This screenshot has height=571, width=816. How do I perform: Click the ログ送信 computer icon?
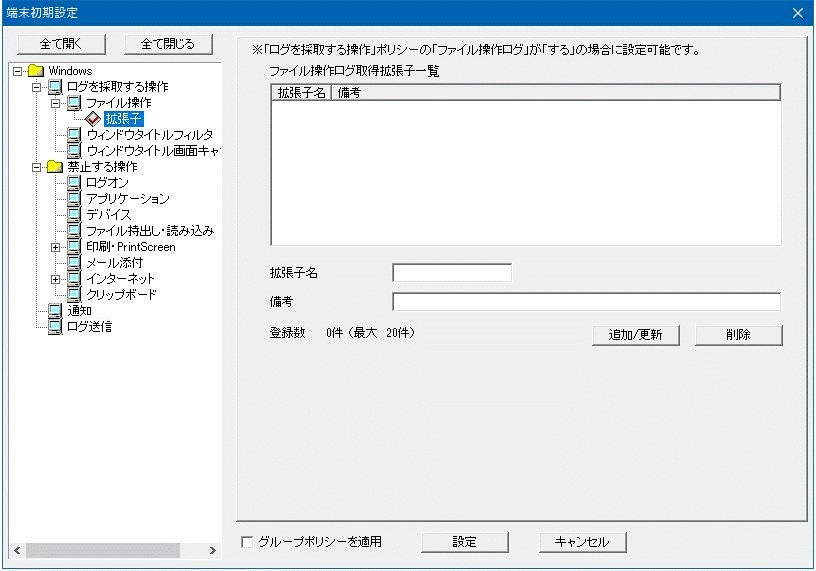click(55, 326)
